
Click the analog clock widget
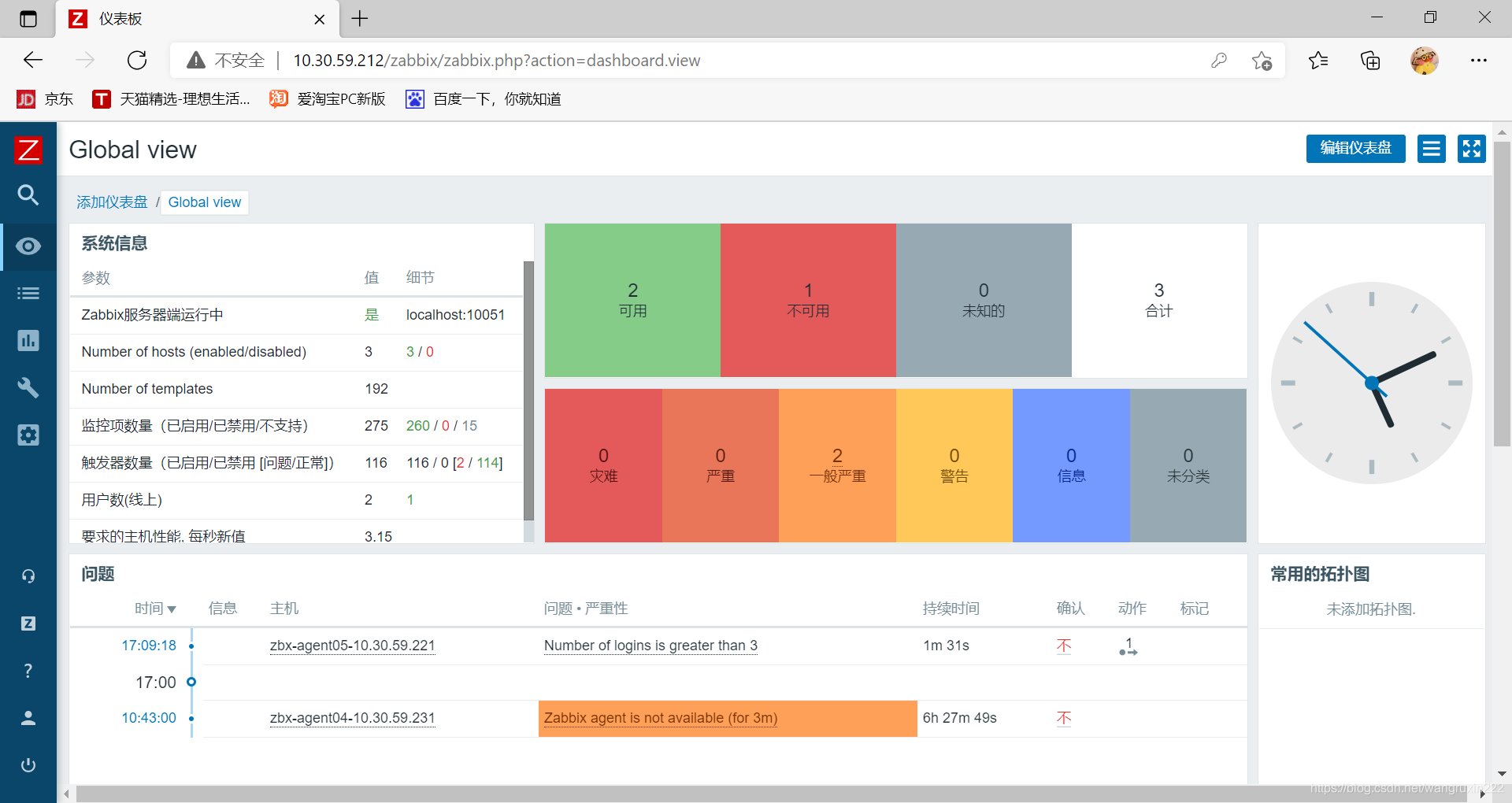[1372, 383]
